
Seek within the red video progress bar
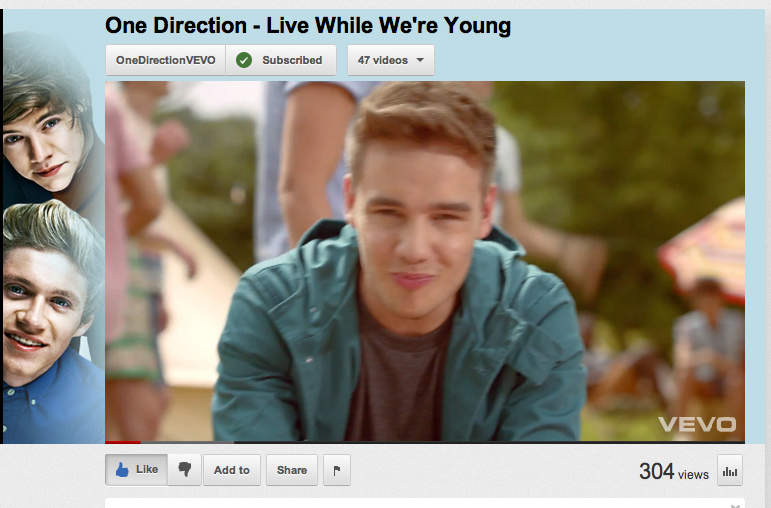tap(123, 442)
